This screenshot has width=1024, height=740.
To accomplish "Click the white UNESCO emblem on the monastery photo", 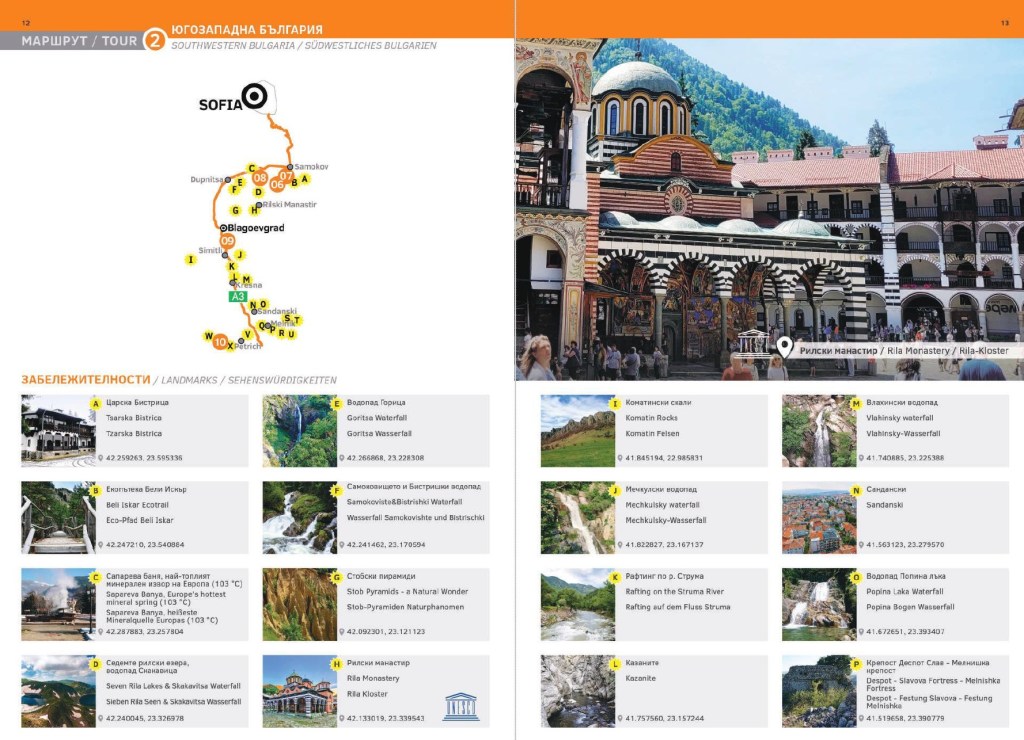I will (x=752, y=344).
